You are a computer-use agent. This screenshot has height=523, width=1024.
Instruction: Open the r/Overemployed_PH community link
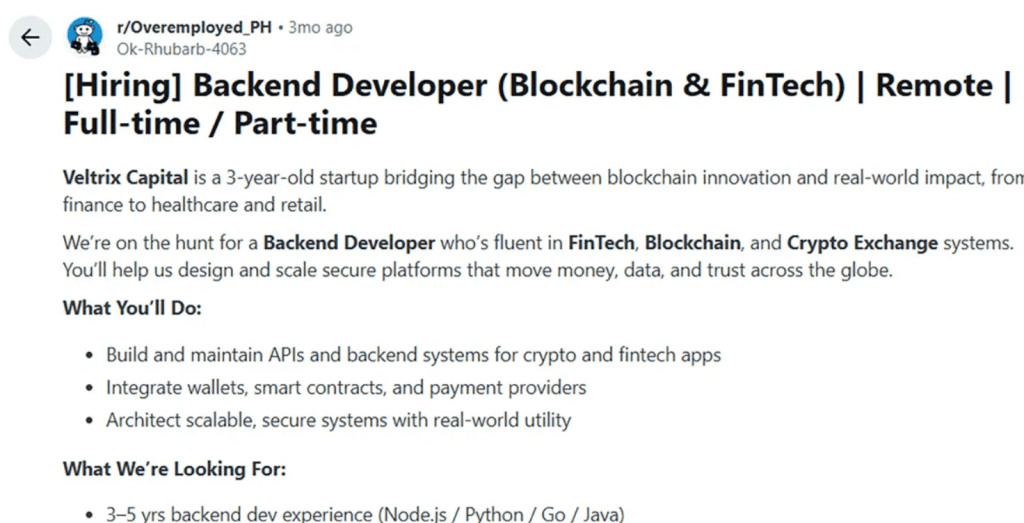point(199,28)
